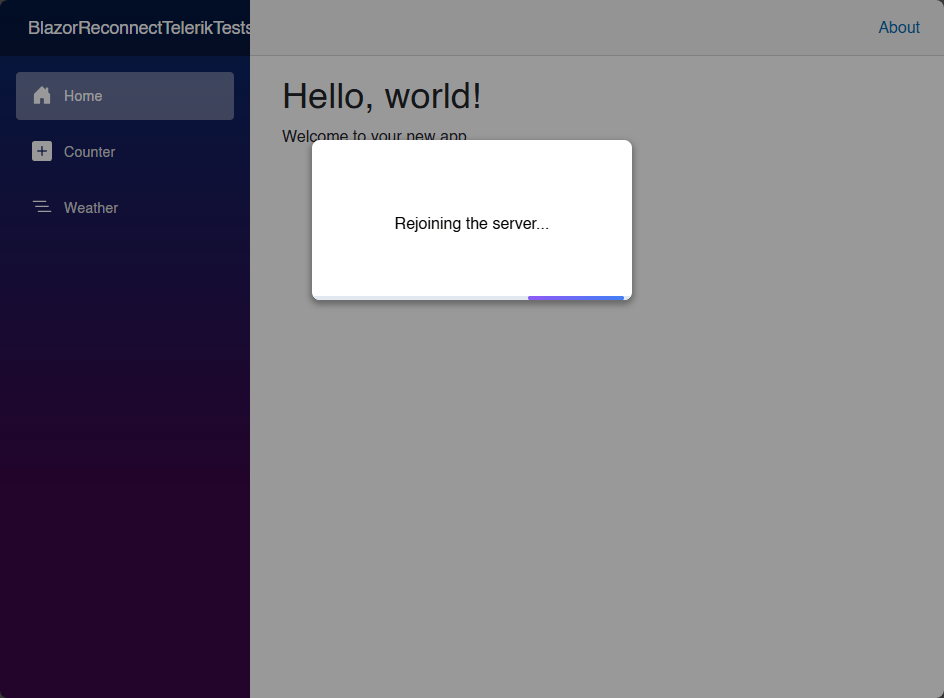Select the Home navigation menu item
Screen dimensions: 944x698
coord(82,95)
